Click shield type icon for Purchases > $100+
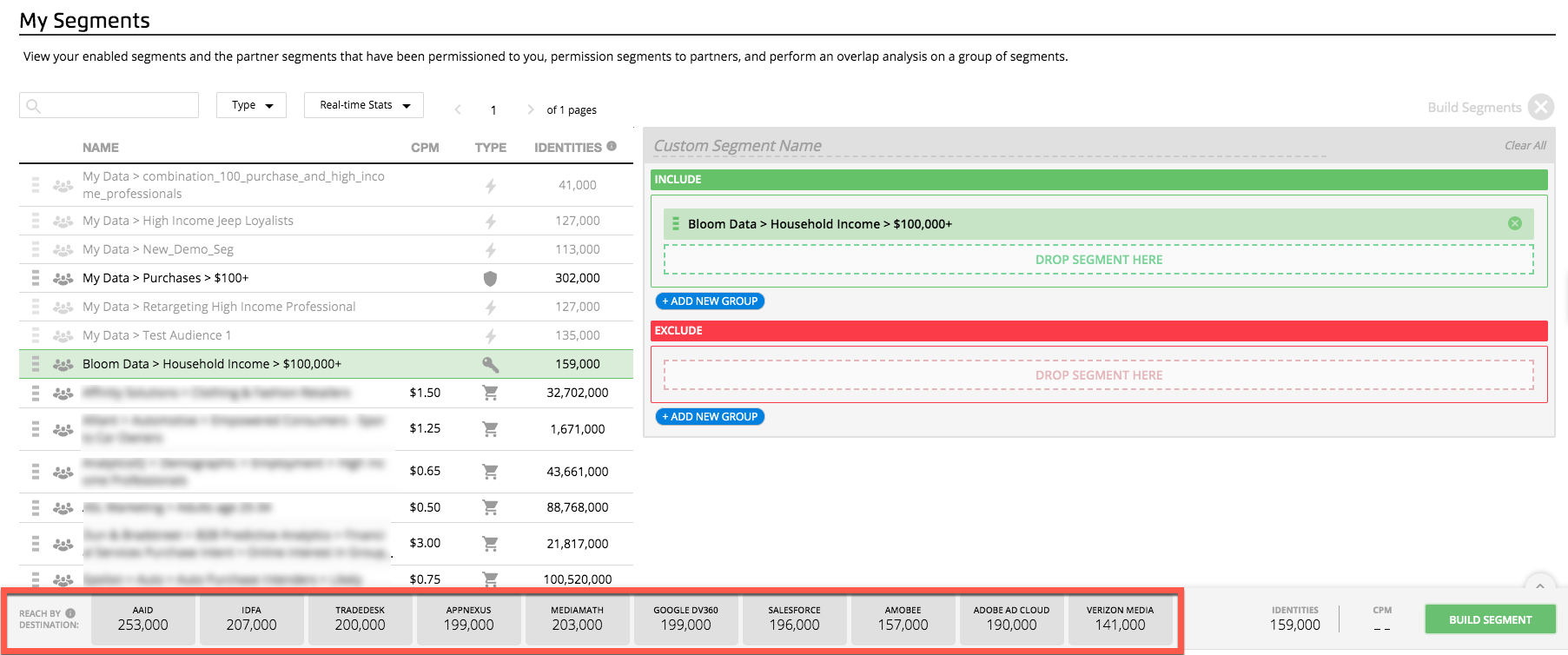 [490, 278]
